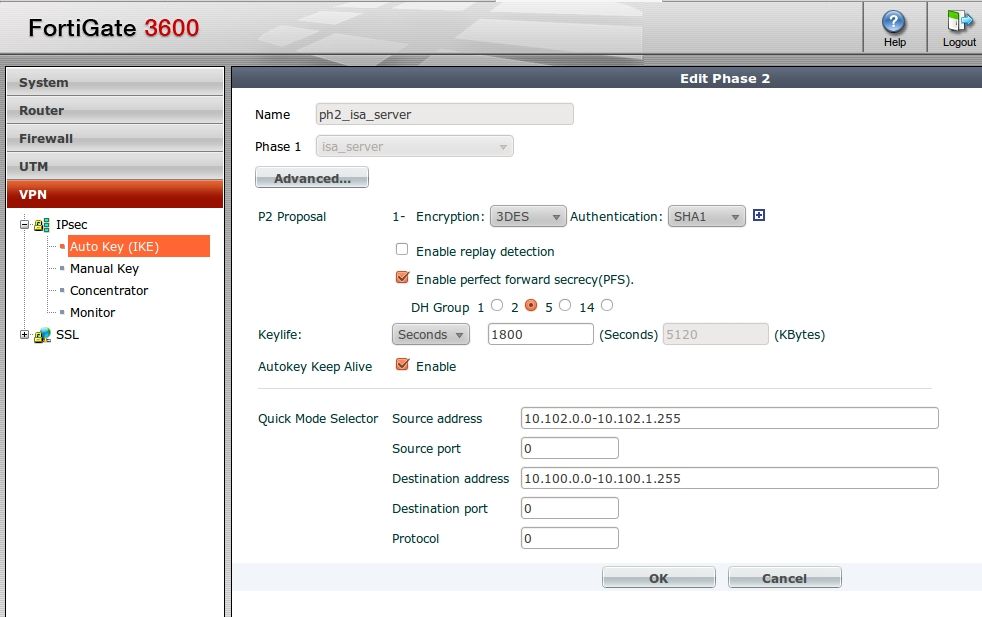Click the Source port field
Screen dimensions: 982x617
tap(570, 448)
